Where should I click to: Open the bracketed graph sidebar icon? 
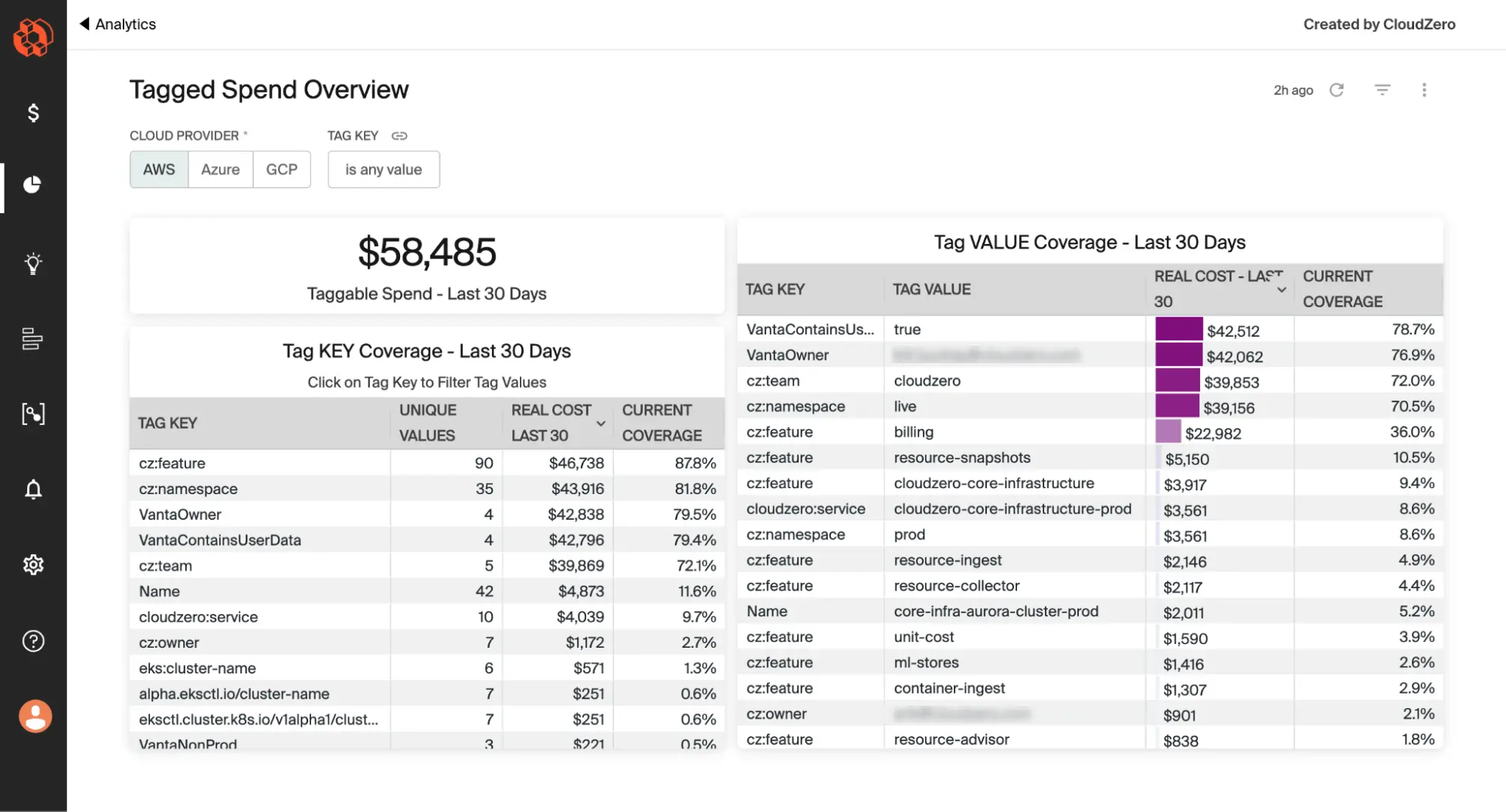(x=33, y=414)
